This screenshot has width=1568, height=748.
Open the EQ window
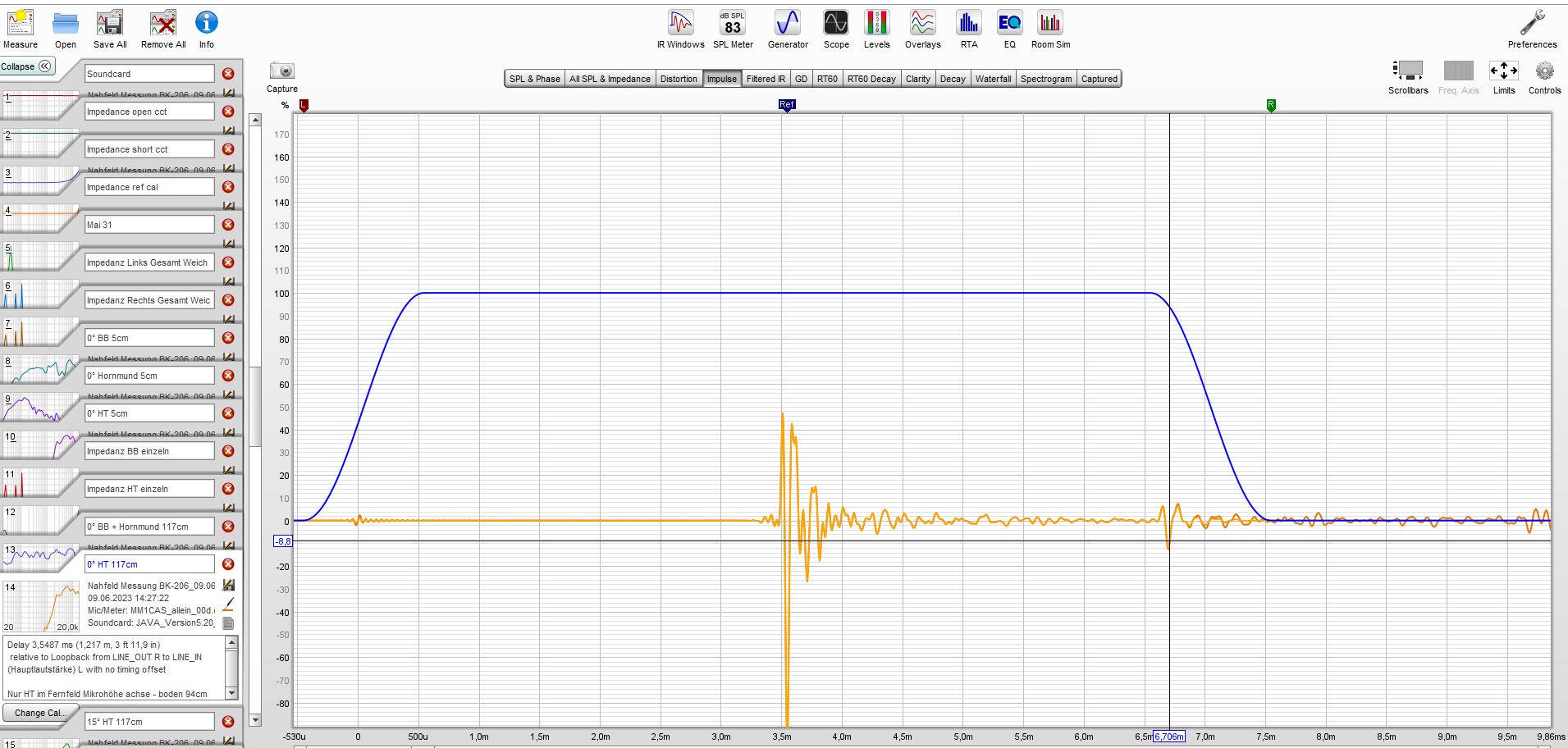click(1009, 30)
